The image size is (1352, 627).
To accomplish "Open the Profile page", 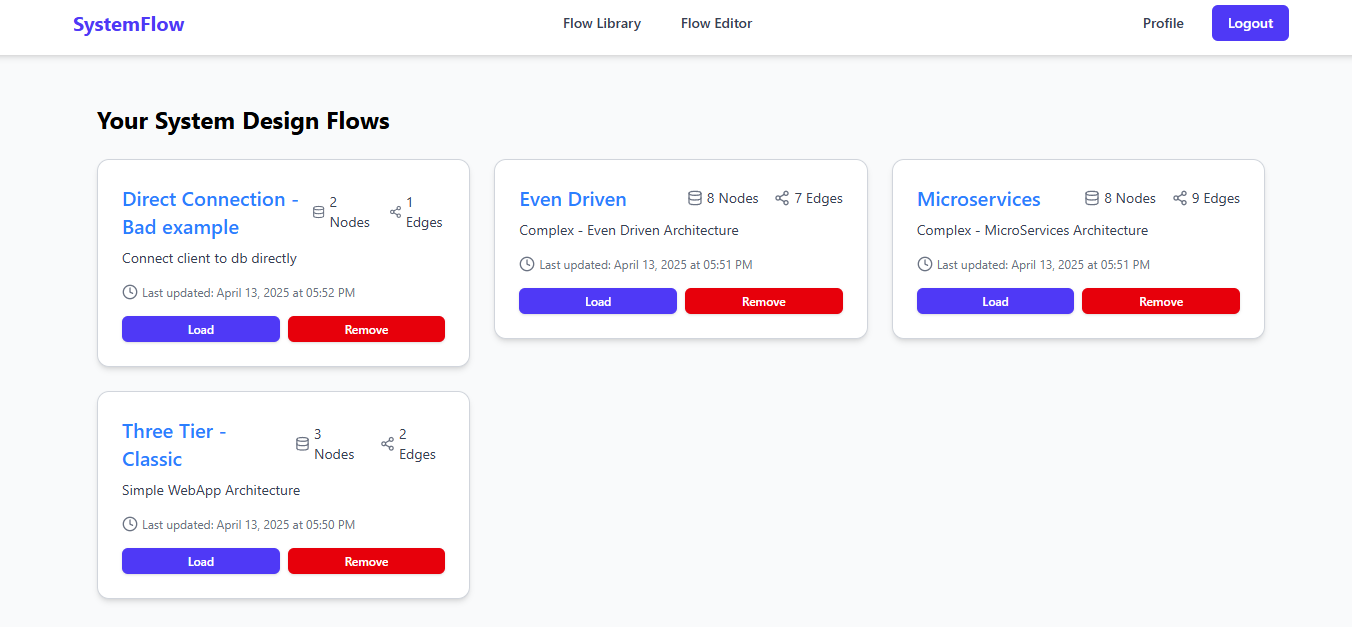I will 1162,23.
